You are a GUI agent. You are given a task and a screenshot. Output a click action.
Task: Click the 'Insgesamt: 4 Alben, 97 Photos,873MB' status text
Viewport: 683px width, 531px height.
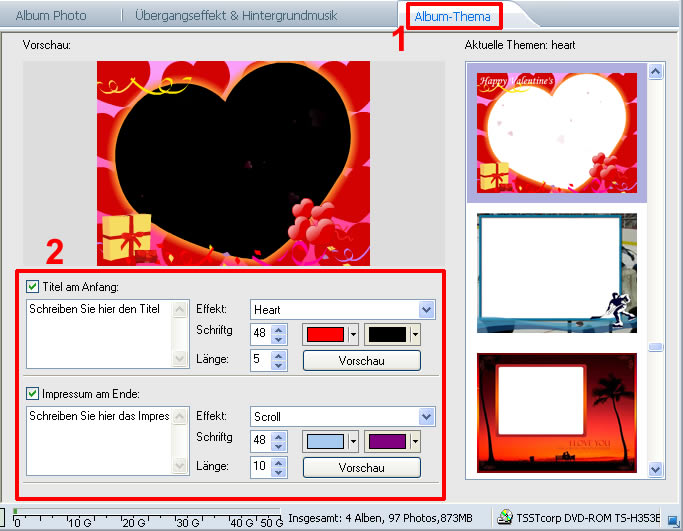point(380,518)
